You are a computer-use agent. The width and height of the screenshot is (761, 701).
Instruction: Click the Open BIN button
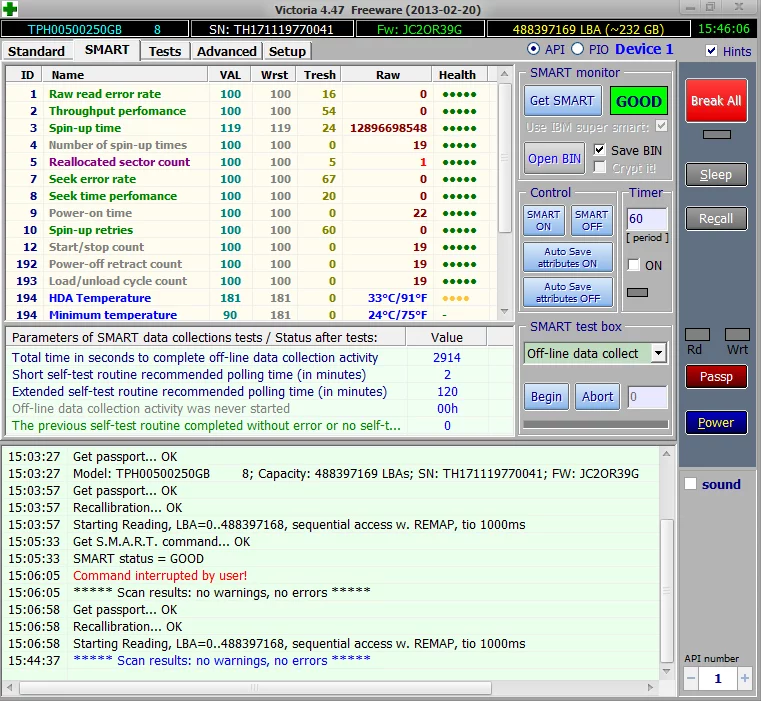554,158
